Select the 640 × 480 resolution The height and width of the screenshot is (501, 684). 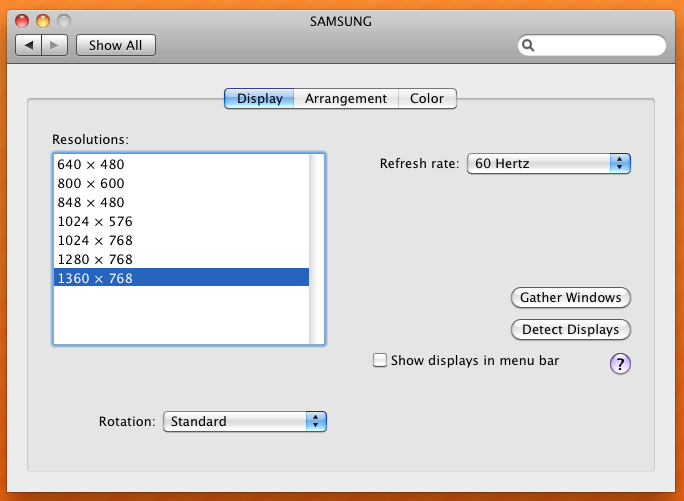181,165
